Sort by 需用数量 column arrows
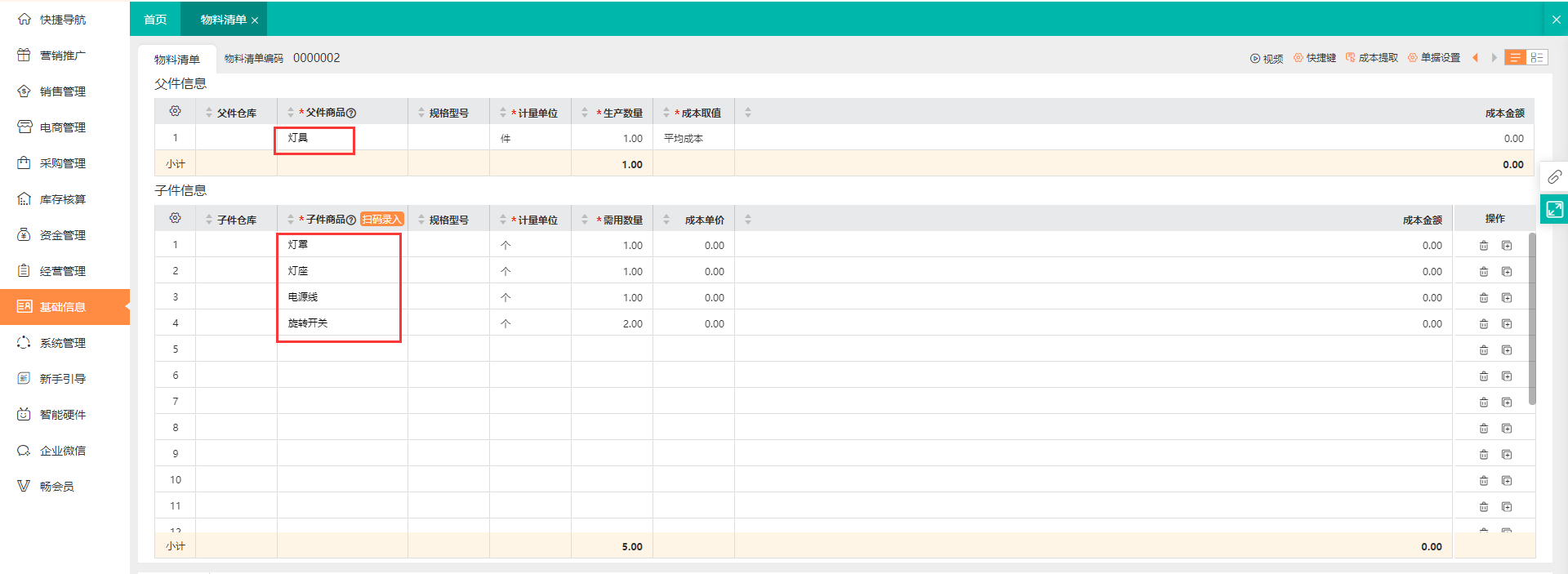Screen dimensions: 1568x574 pyautogui.click(x=585, y=220)
